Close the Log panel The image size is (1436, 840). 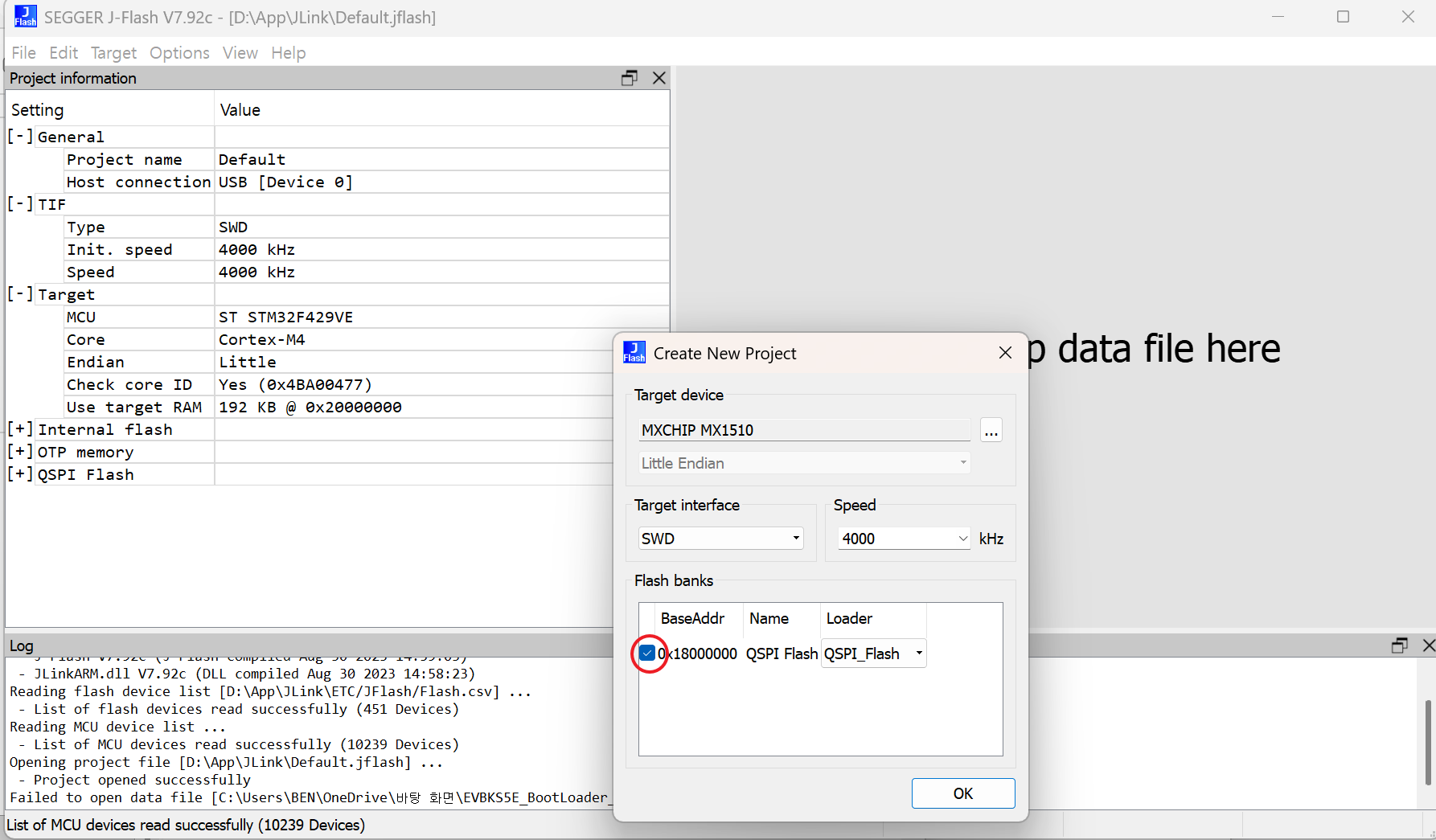pyautogui.click(x=1428, y=645)
